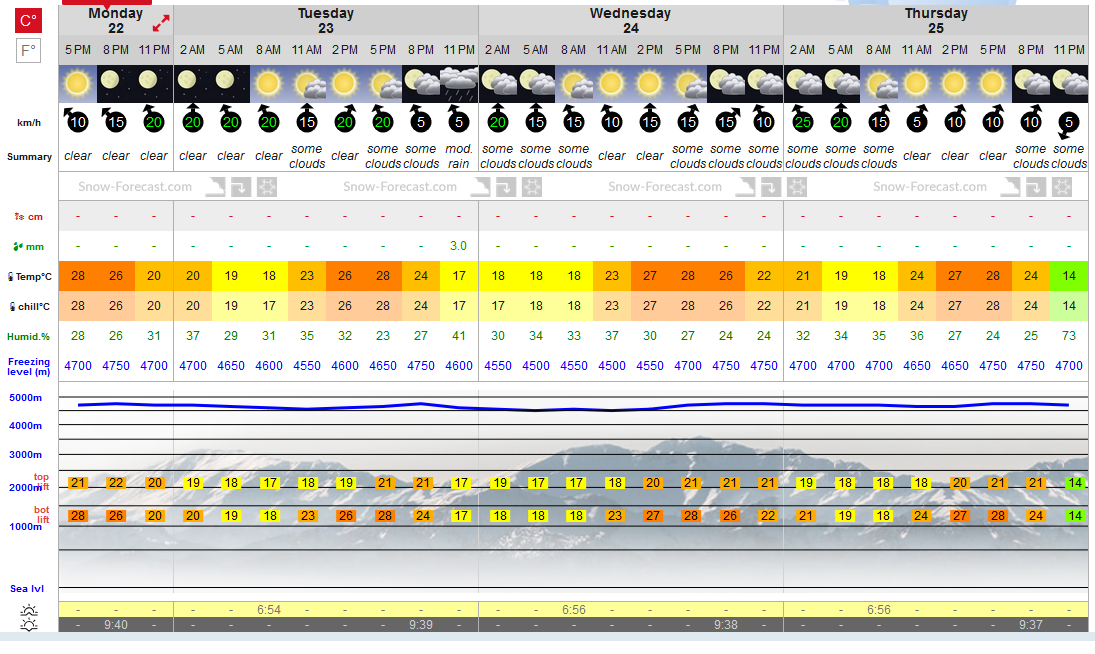This screenshot has width=1095, height=654.
Task: Click Thursday 11 PM wind icon showing 5
Action: (1069, 124)
